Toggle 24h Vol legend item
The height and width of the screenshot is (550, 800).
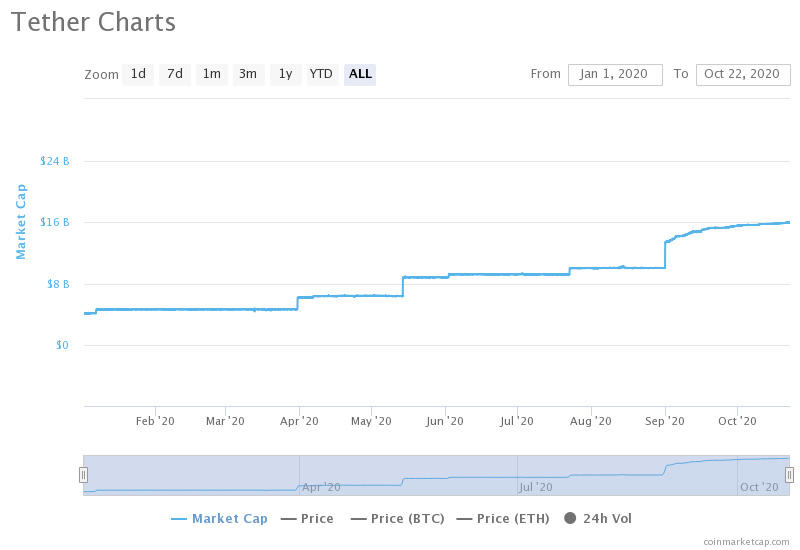(x=607, y=518)
